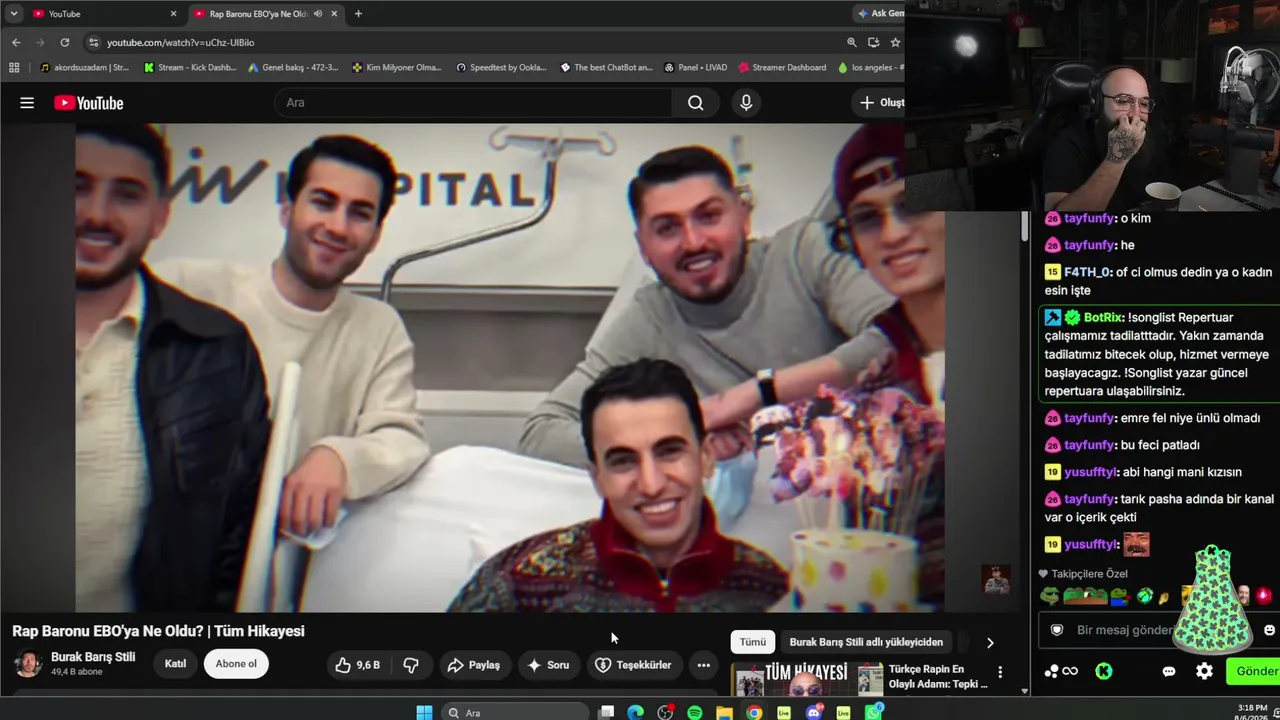This screenshot has height=720, width=1280.
Task: Go back in browser history
Action: click(x=16, y=42)
